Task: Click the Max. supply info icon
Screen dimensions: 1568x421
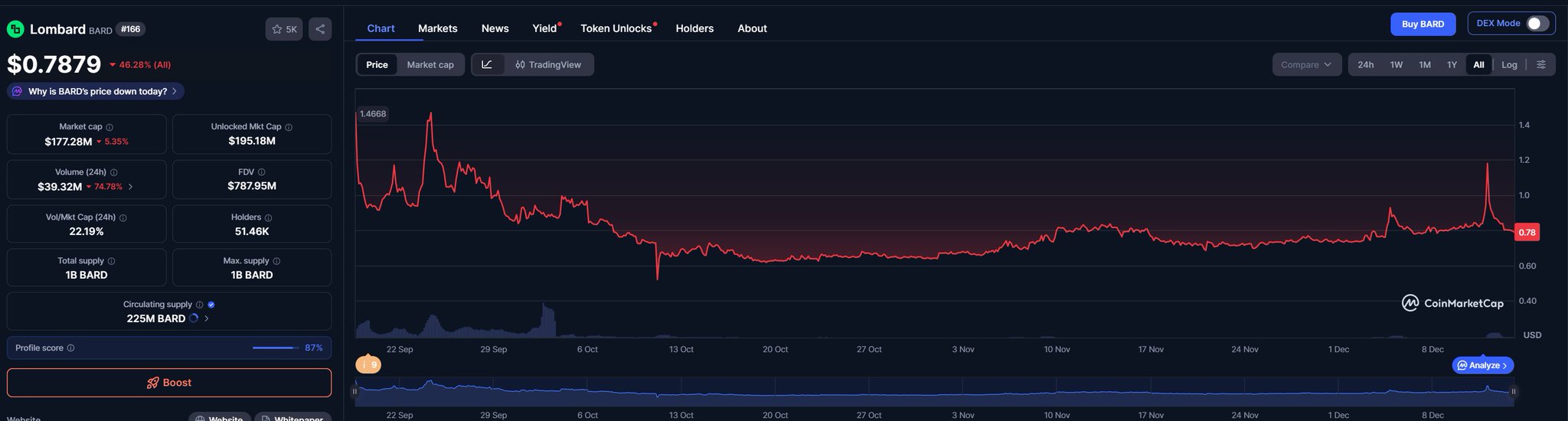Action: click(277, 261)
